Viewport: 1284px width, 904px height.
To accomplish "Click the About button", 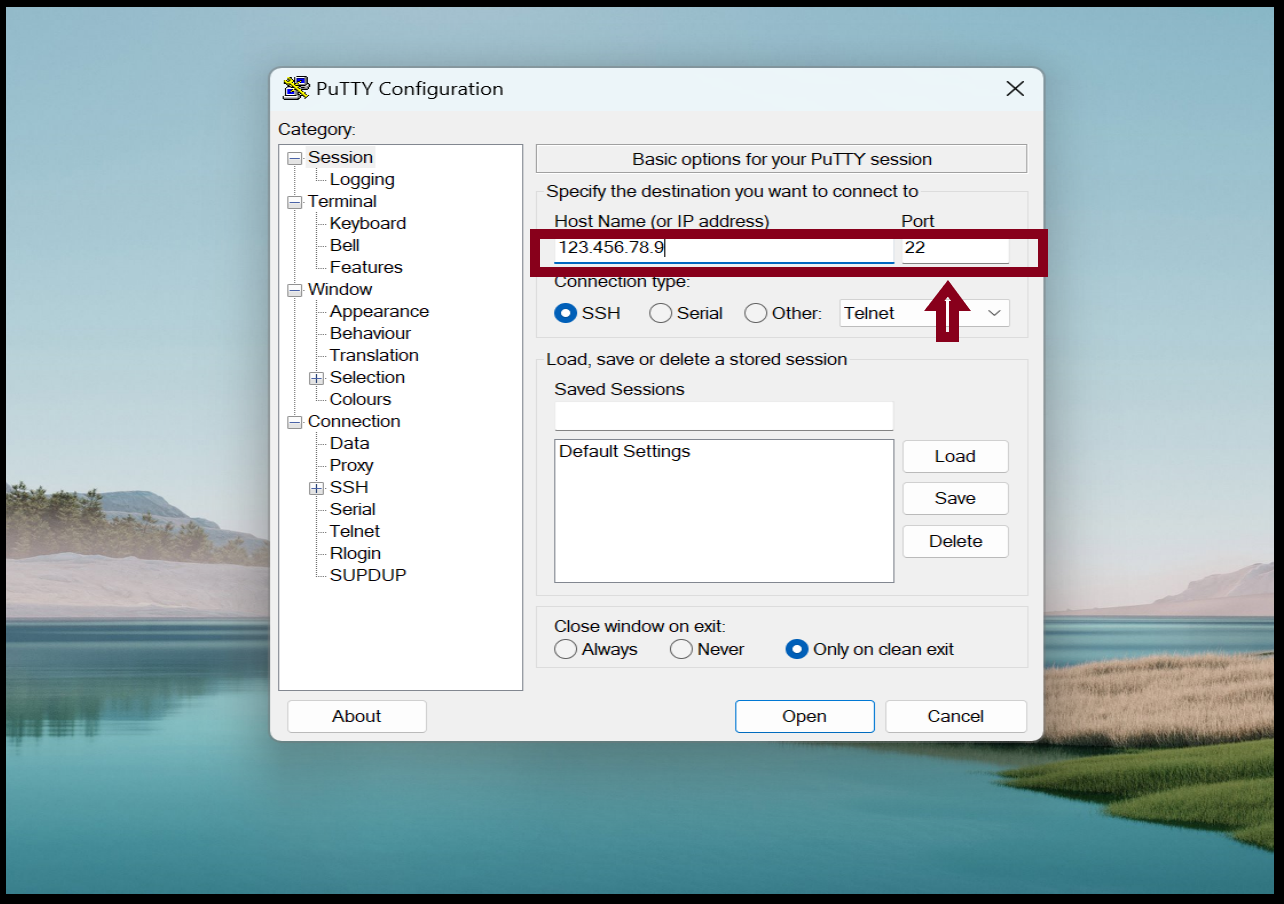I will click(357, 716).
